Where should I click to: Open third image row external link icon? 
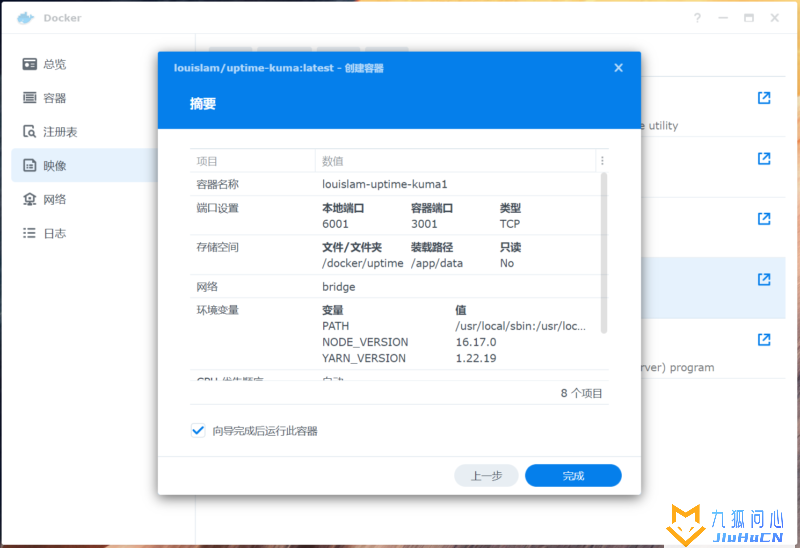pyautogui.click(x=764, y=218)
